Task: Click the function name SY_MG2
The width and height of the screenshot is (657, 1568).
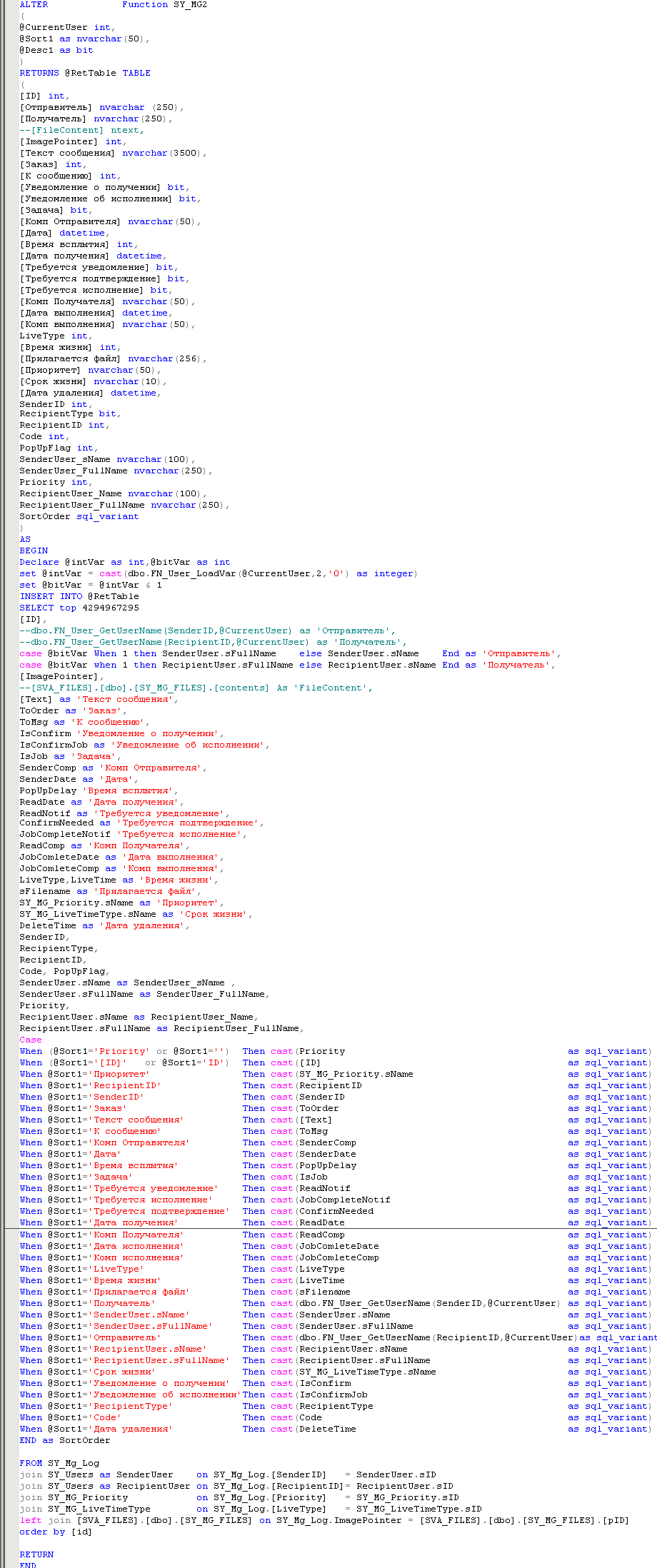Action: point(190,4)
